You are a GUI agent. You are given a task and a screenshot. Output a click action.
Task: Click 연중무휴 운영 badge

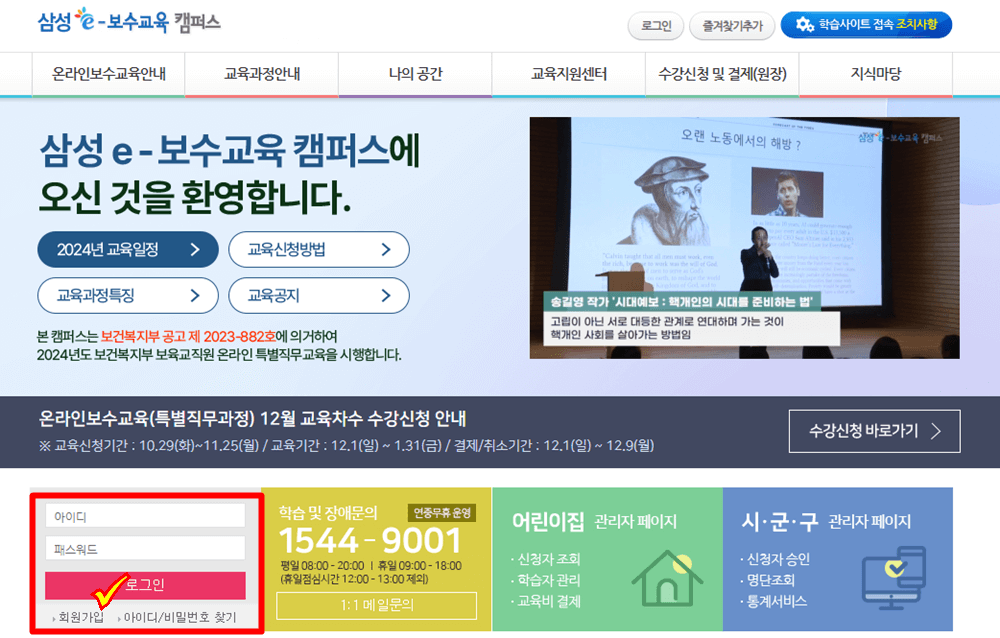442,512
